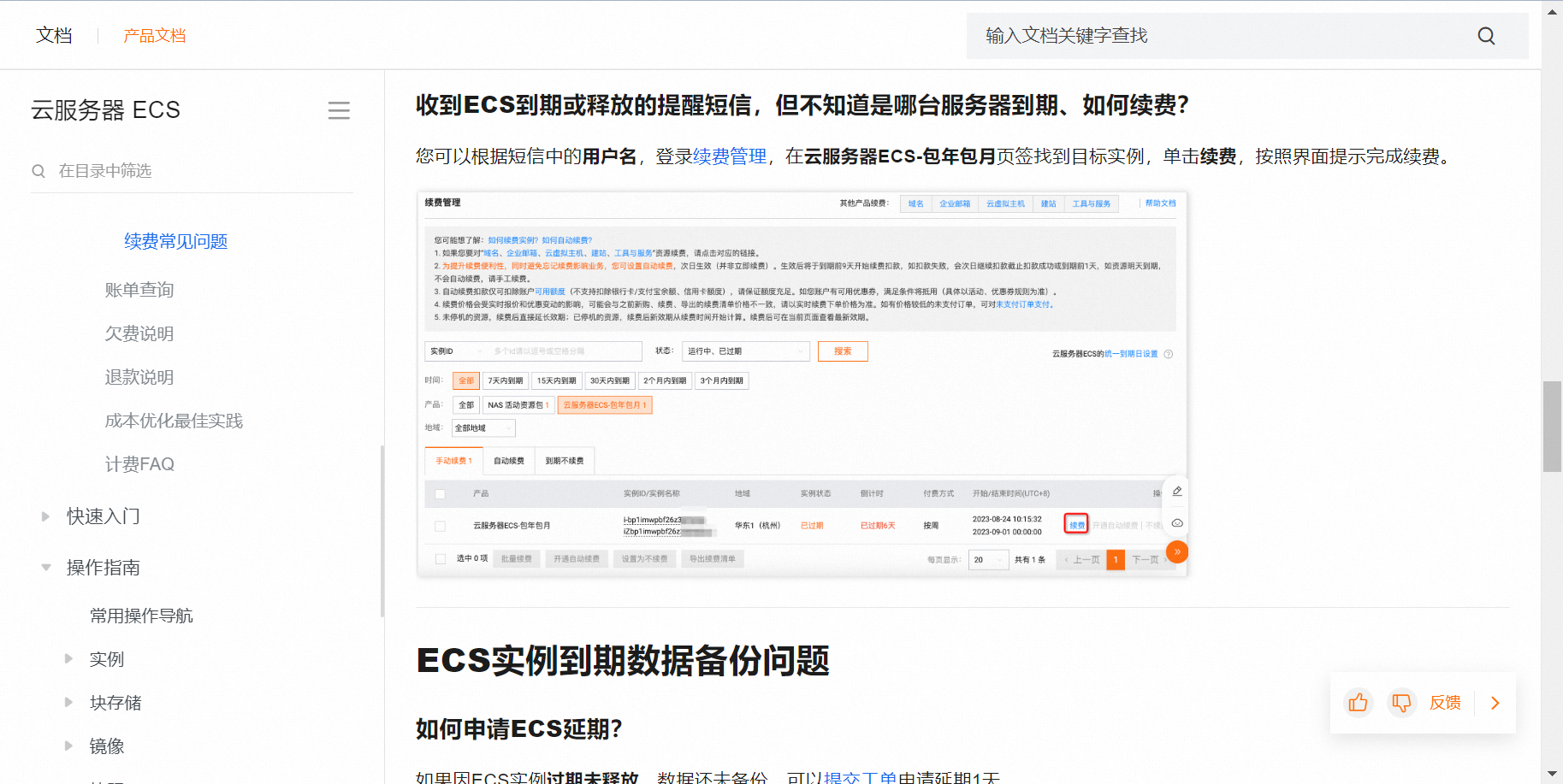Open the 退款说明 sidebar item
1563x784 pixels.
click(139, 377)
